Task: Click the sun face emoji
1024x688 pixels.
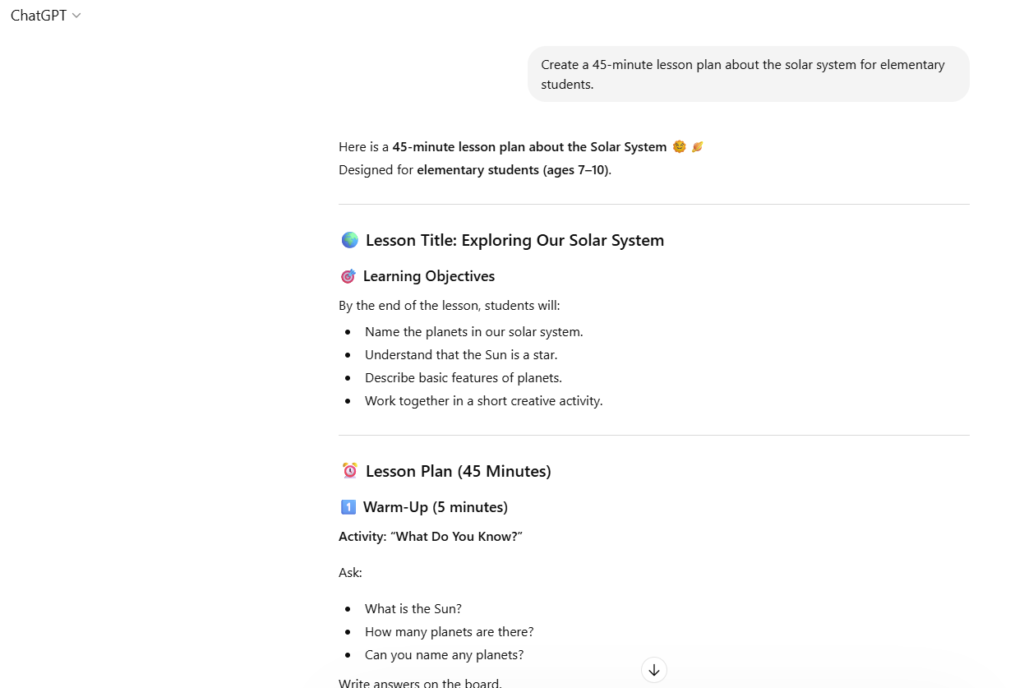Action: (680, 147)
